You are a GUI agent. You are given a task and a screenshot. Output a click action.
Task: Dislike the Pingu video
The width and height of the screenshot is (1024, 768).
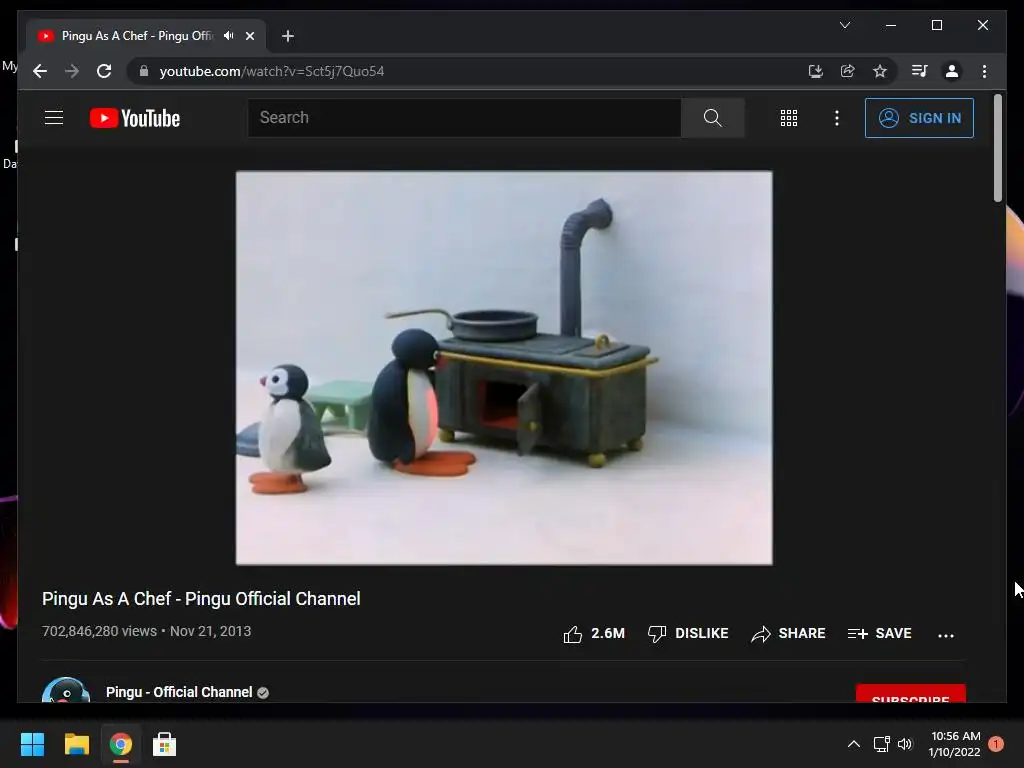click(688, 633)
